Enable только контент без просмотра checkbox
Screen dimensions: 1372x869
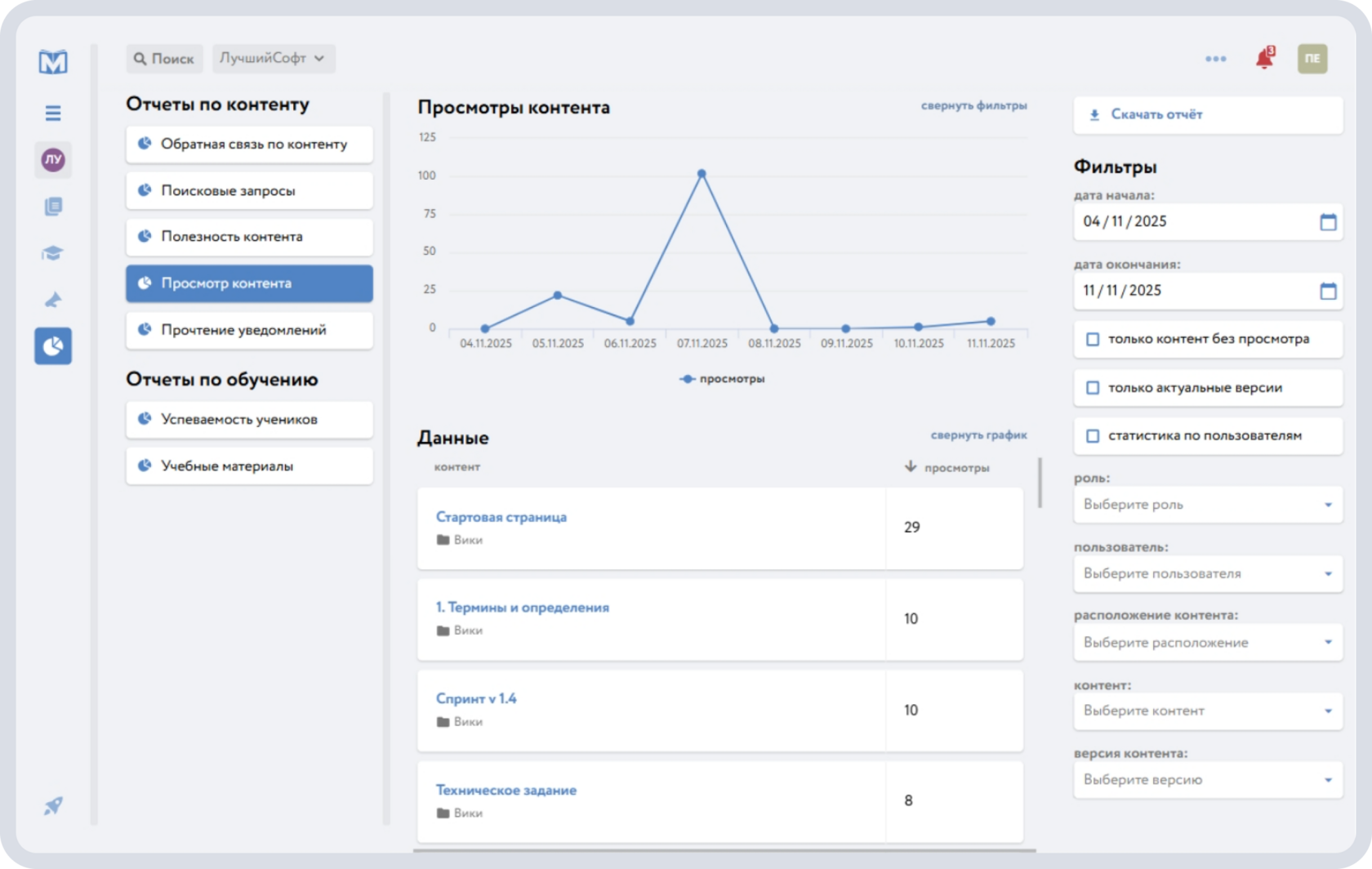click(1093, 339)
